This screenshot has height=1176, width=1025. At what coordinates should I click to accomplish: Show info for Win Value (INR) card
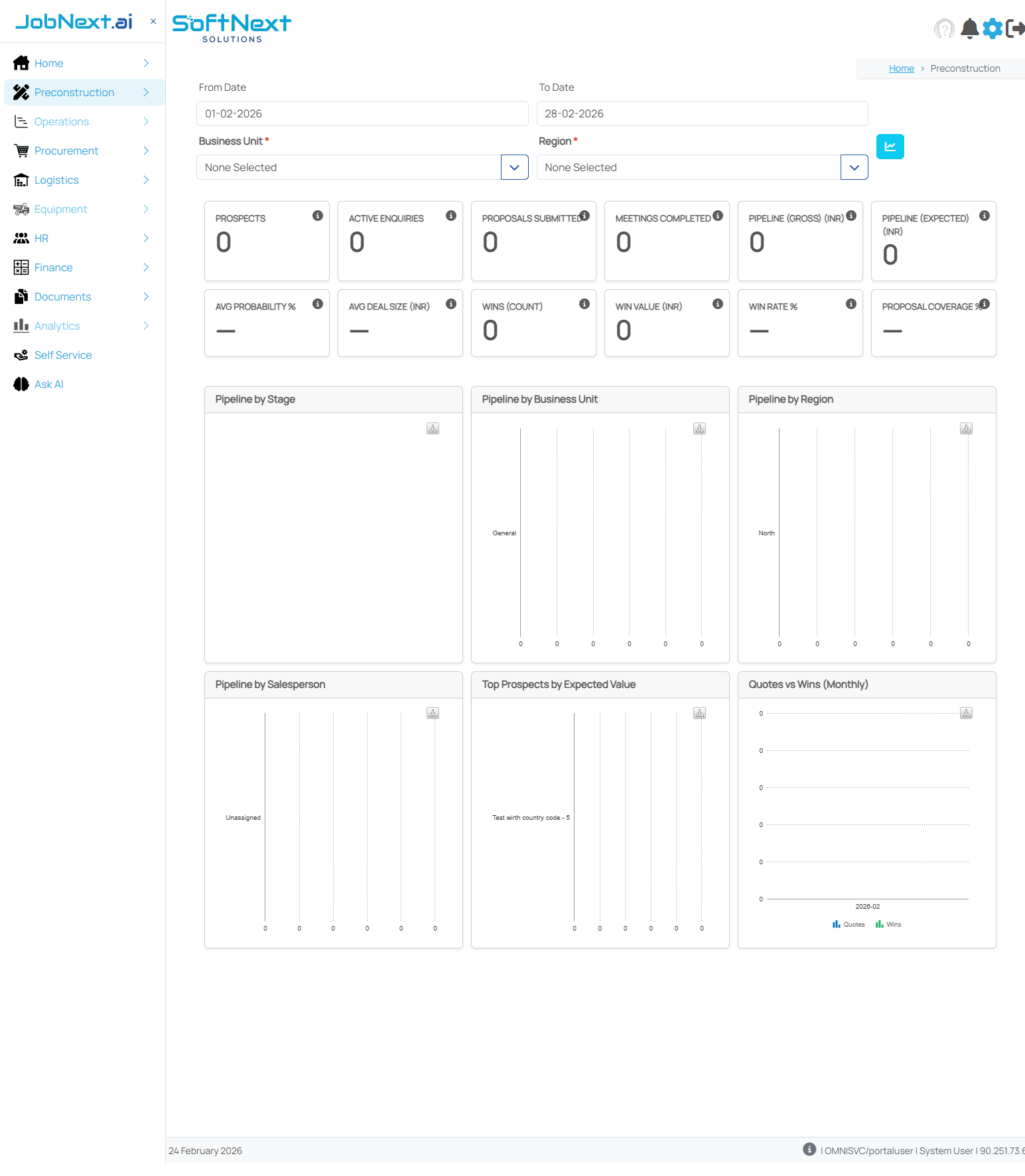tap(718, 304)
